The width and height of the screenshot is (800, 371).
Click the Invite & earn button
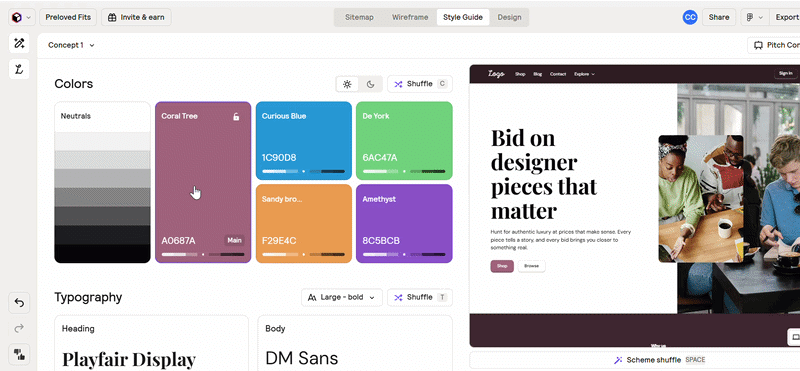pos(136,17)
